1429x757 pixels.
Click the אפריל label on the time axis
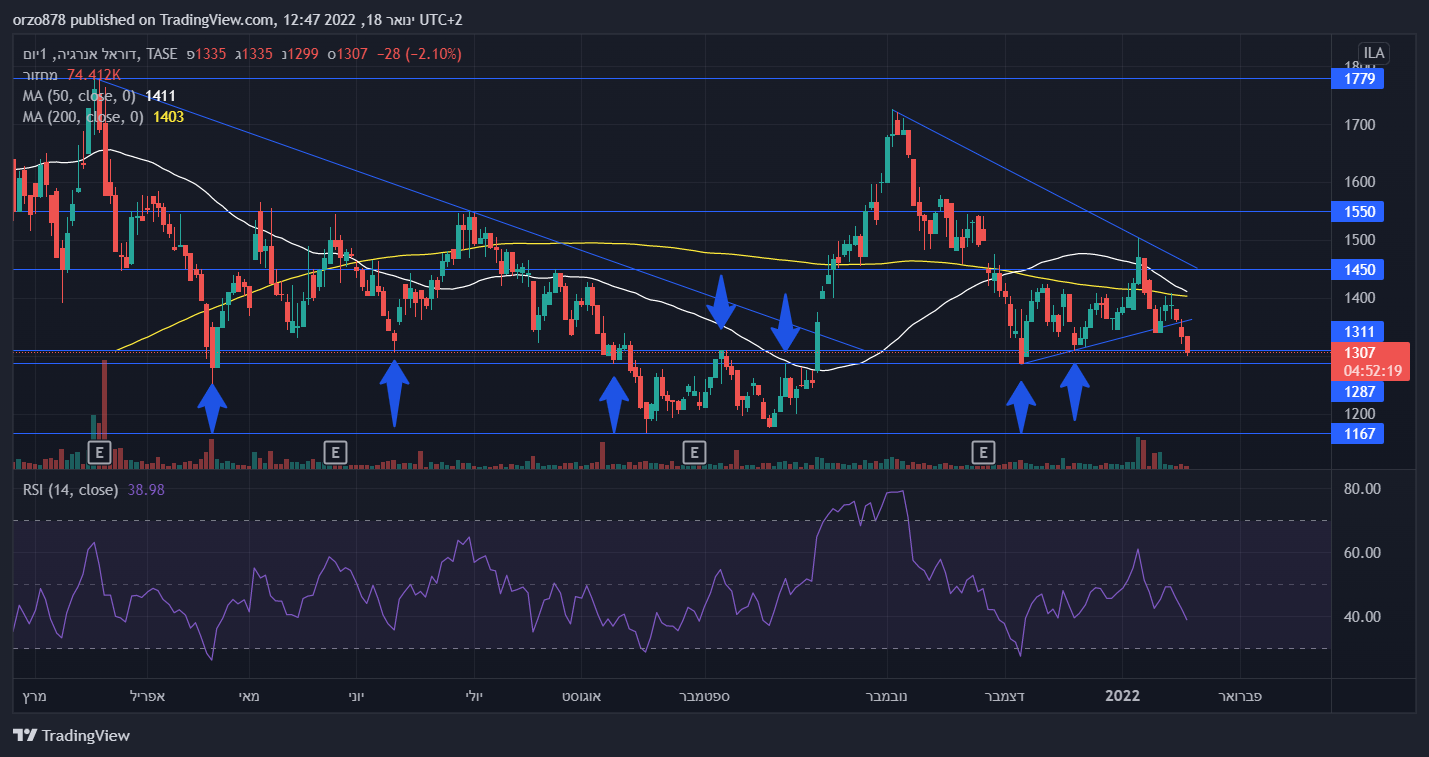click(x=147, y=695)
